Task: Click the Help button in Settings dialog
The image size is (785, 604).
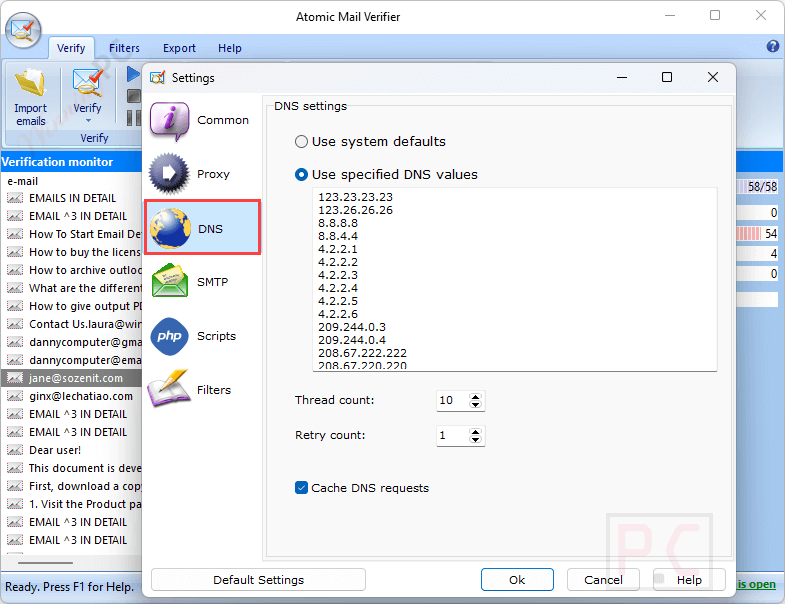Action: tap(689, 580)
